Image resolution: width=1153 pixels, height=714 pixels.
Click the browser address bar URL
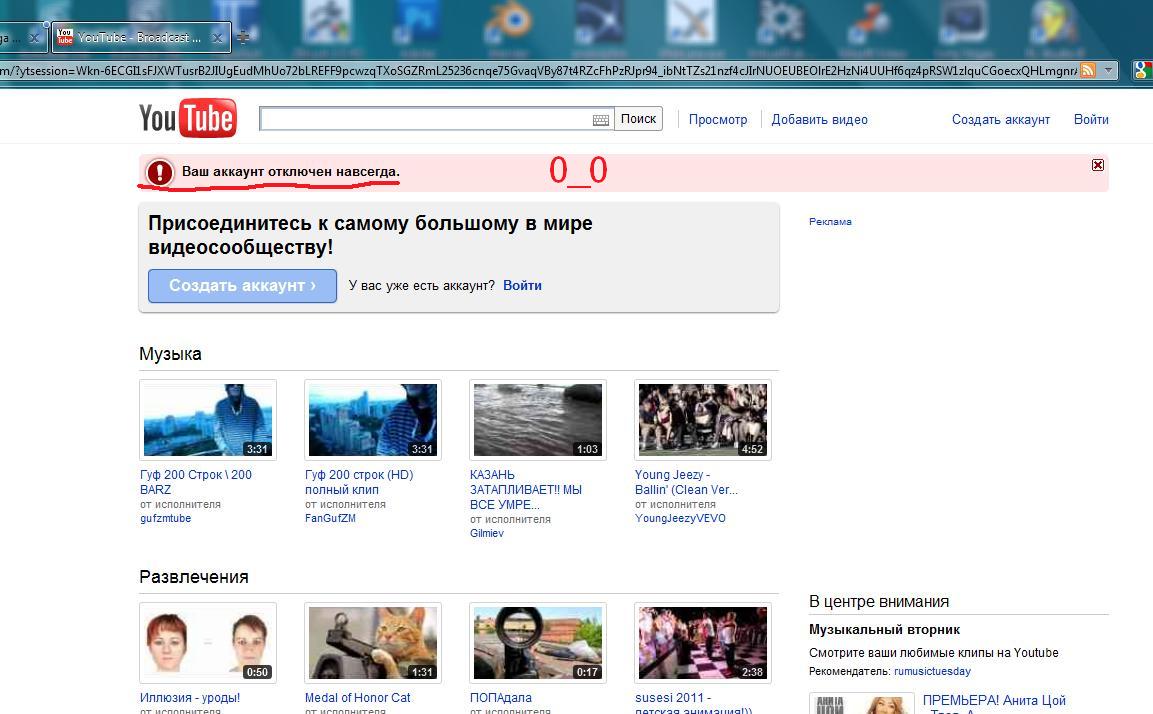(538, 71)
